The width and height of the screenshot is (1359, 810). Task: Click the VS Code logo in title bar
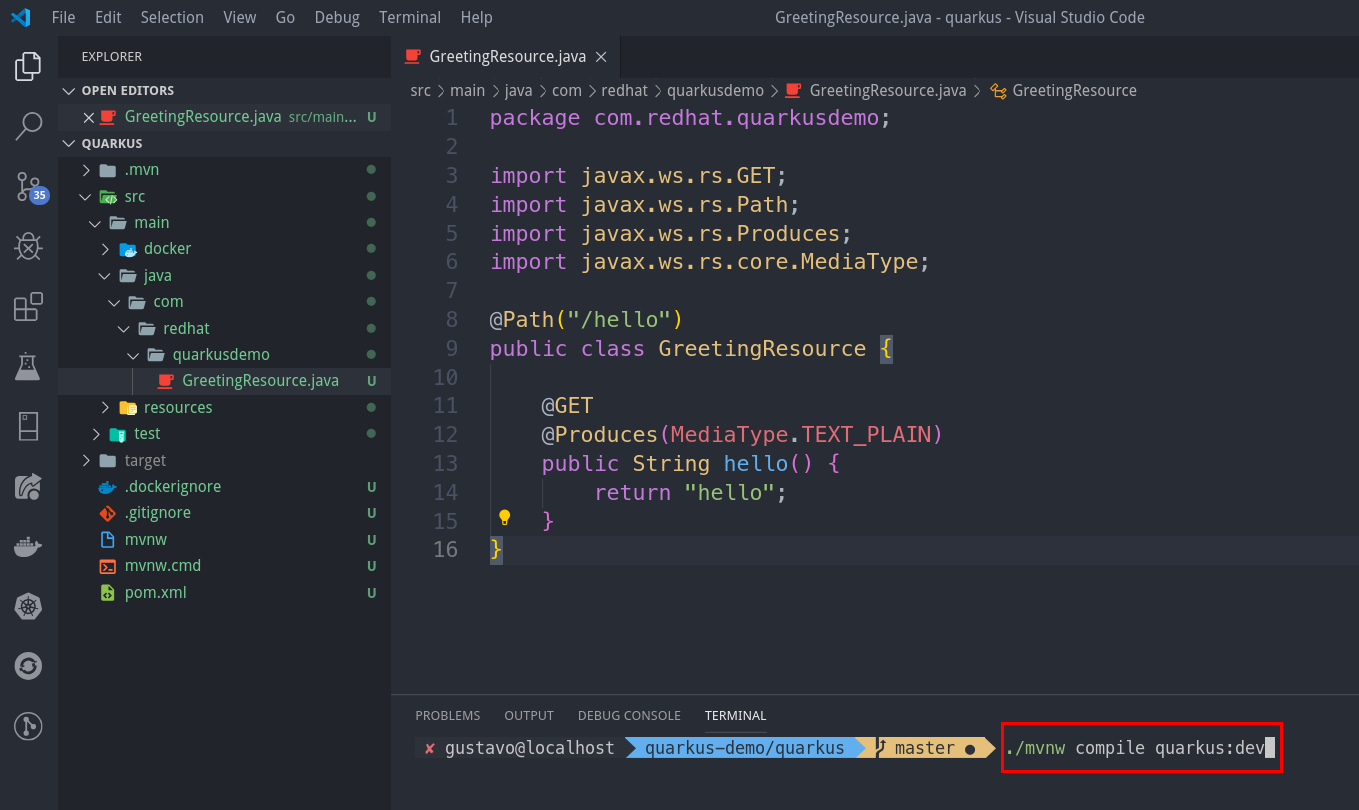click(21, 17)
